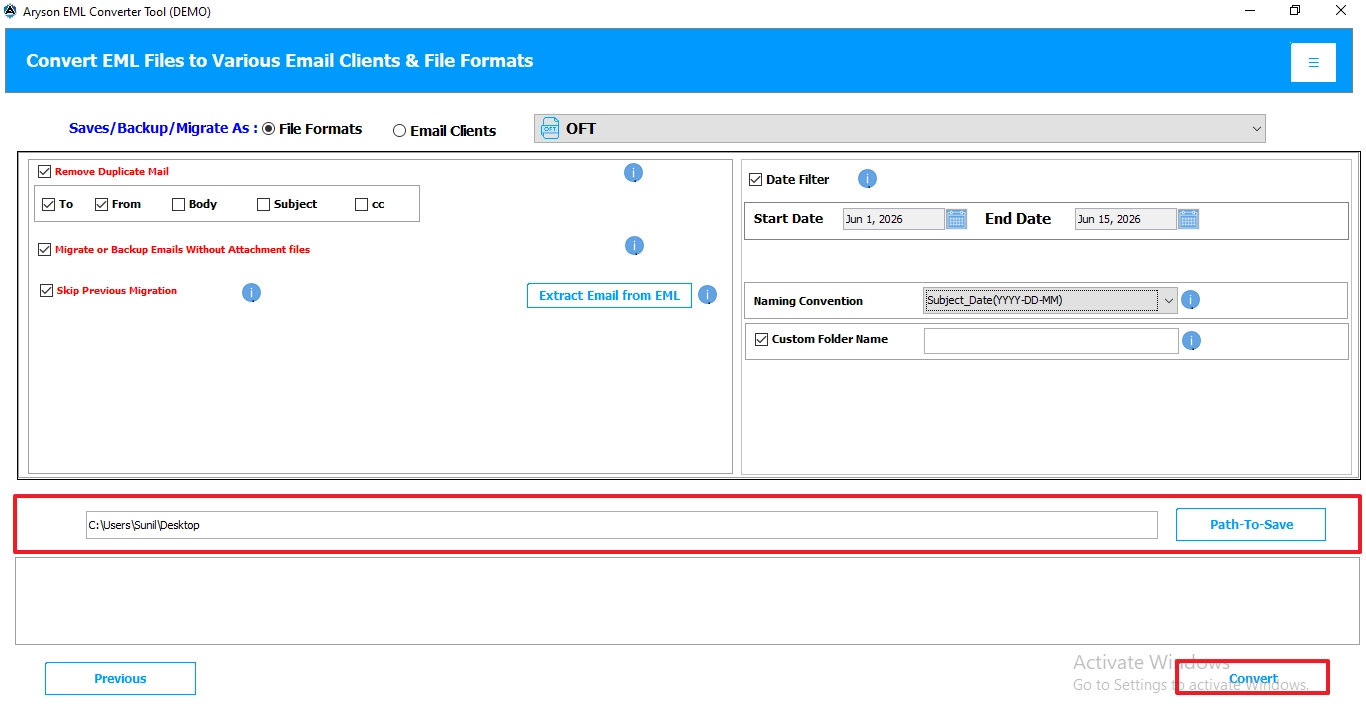Screen dimensions: 1366x728
Task: Check the Body duplicate criterion
Action: pos(178,204)
